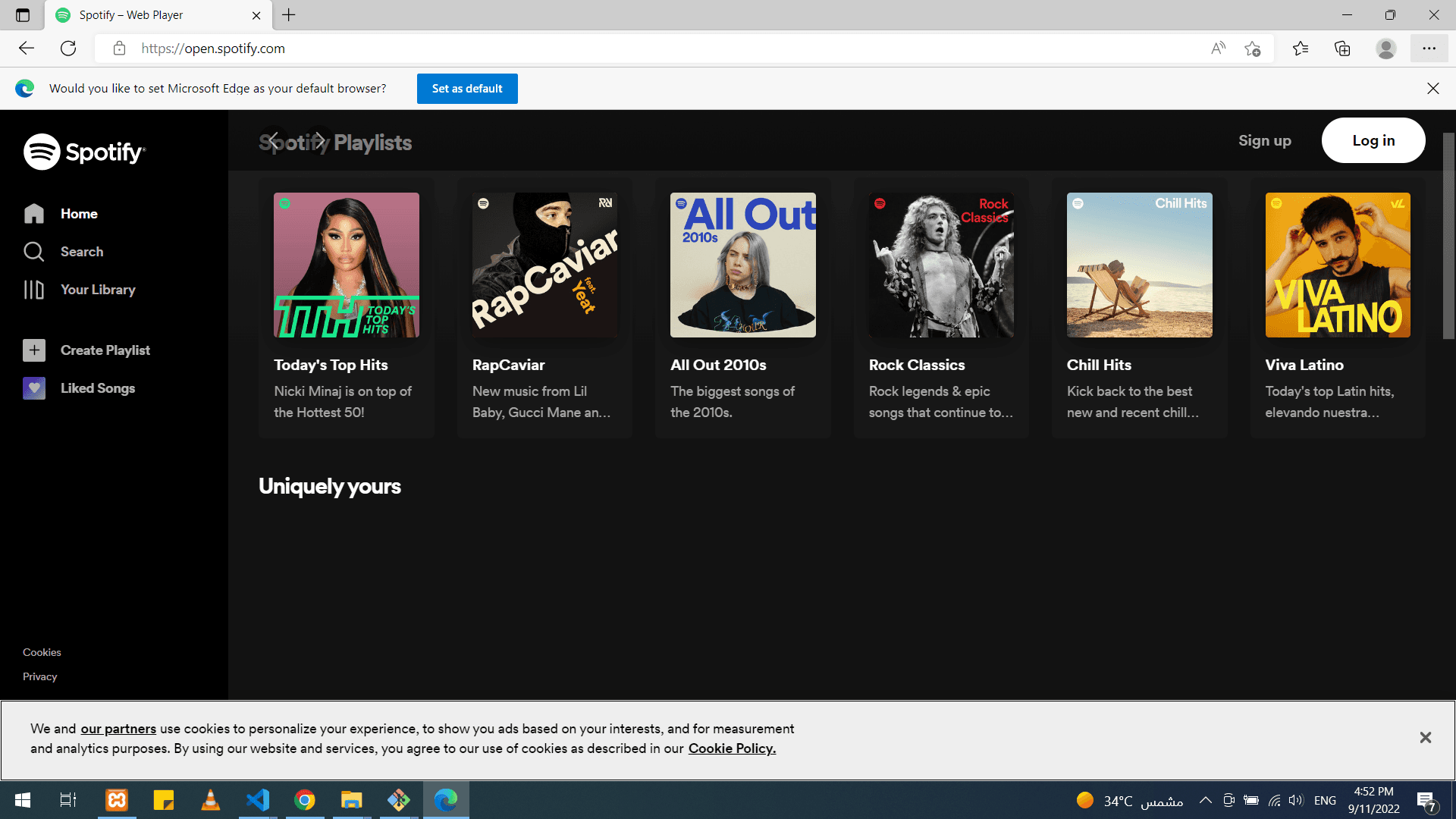Click the Today's Top Hits title
The image size is (1456, 819).
(331, 365)
